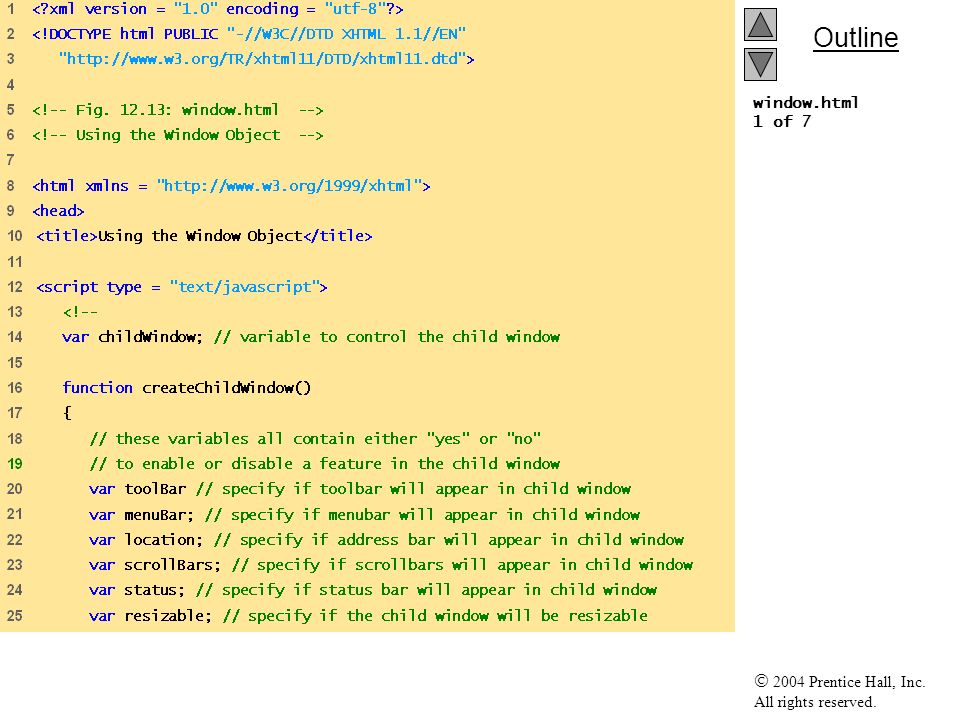Click the 'All rights reserved.' text
Screen dimensions: 960x720
[x=814, y=702]
